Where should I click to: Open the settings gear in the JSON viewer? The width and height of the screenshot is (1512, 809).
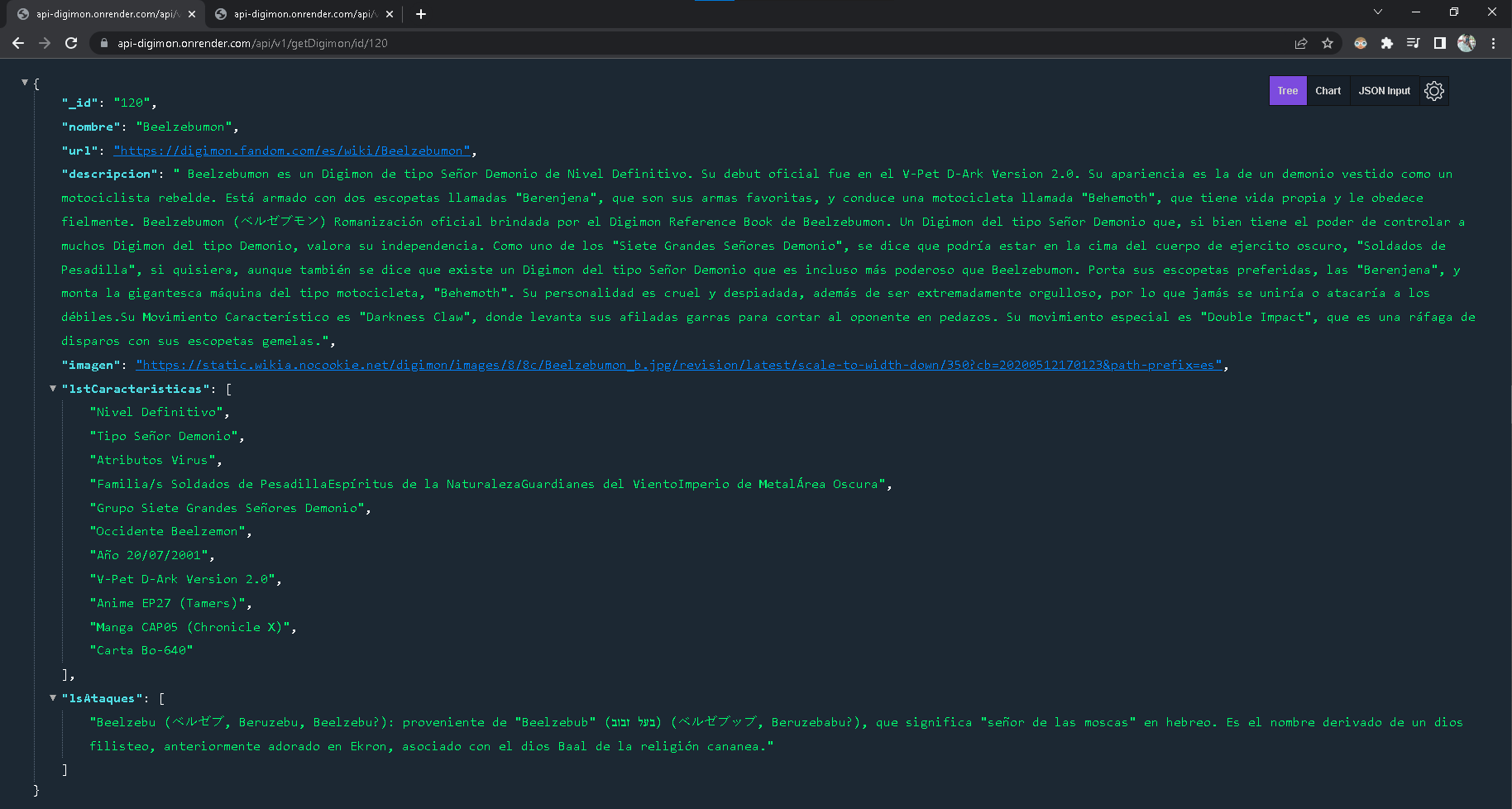tap(1434, 91)
